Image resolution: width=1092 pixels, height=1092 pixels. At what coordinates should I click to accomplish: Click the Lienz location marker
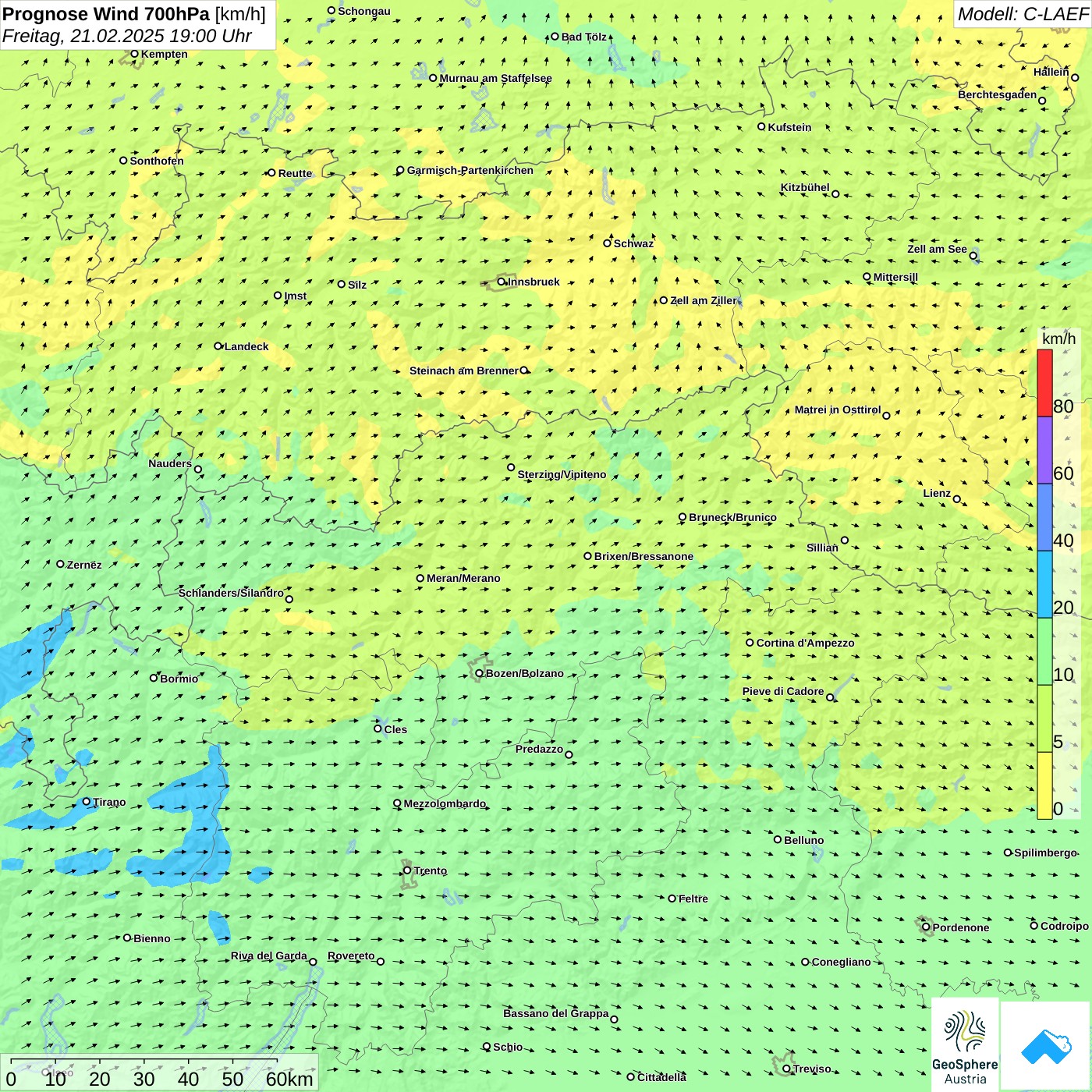[957, 499]
